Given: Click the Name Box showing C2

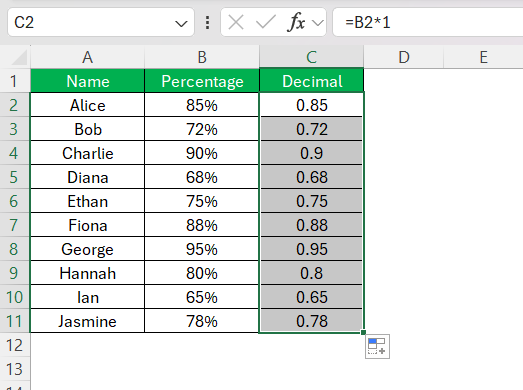Looking at the screenshot, I should click(x=101, y=22).
